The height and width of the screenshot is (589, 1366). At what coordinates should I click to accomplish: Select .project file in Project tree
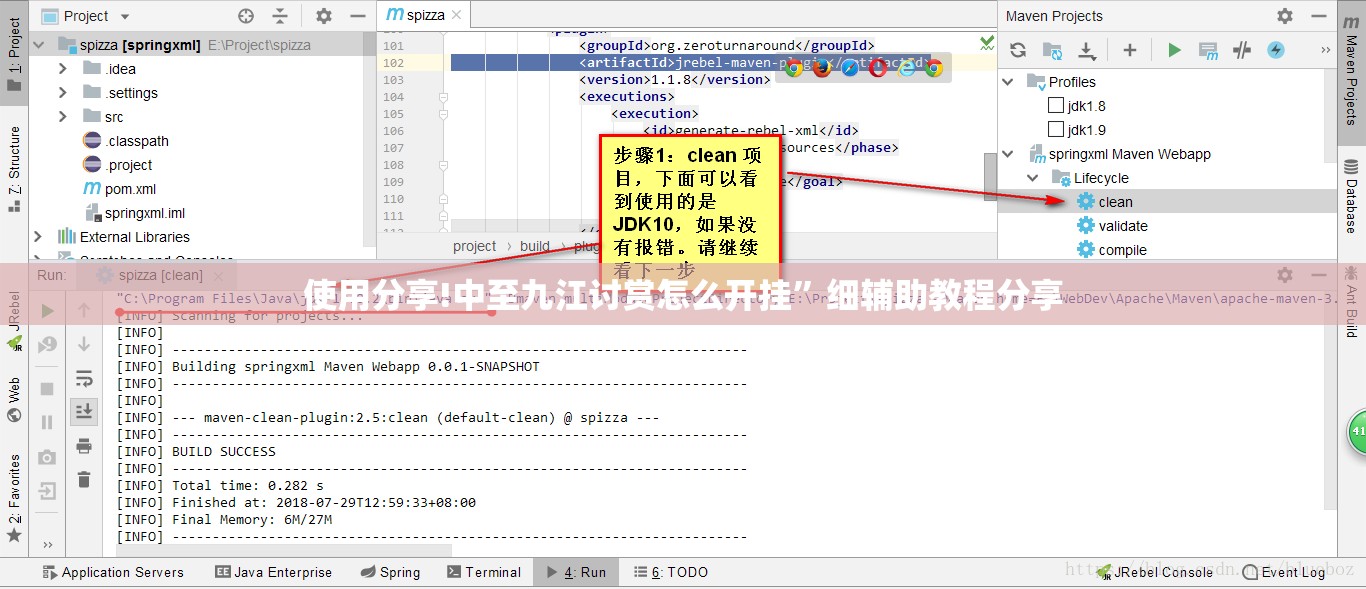(129, 165)
